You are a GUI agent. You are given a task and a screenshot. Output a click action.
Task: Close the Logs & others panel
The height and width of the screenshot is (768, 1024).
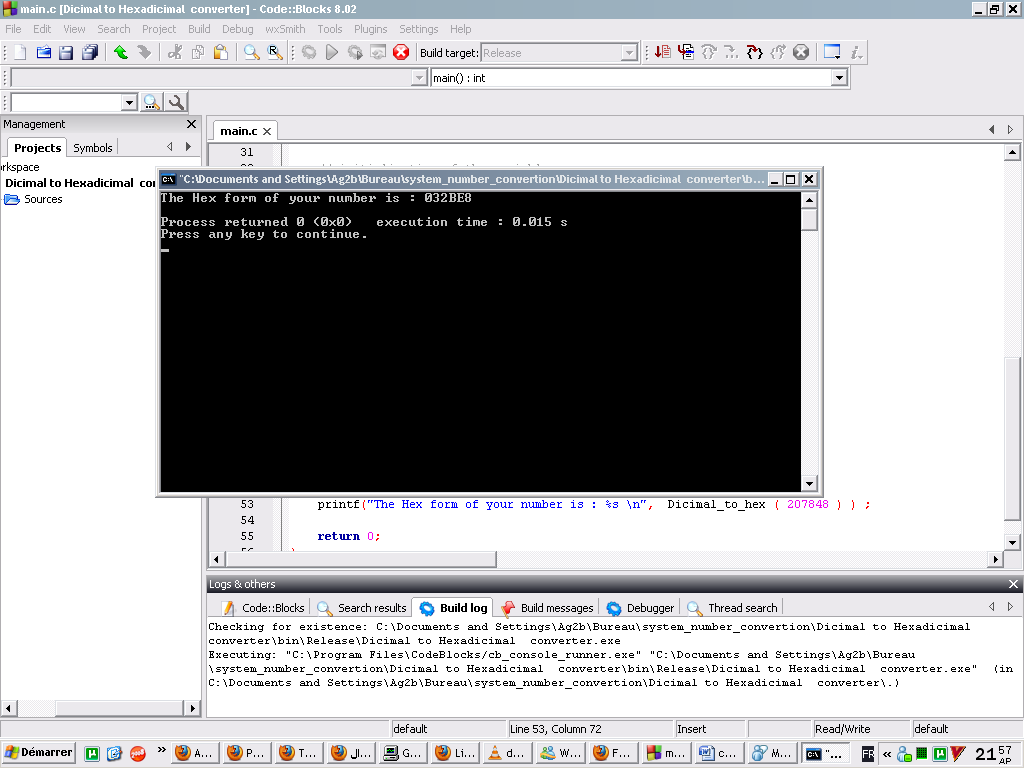[x=1013, y=584]
